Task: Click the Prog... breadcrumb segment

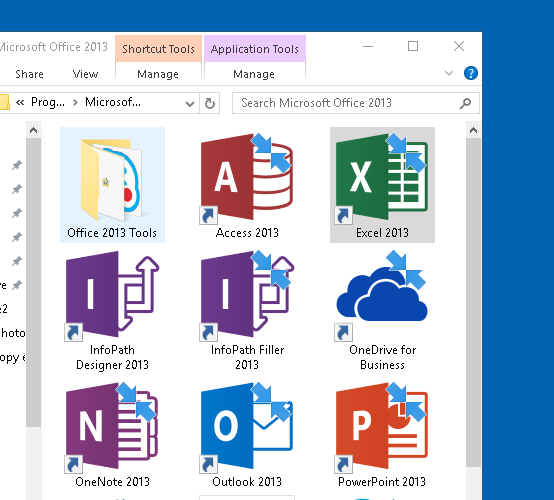Action: (48, 102)
